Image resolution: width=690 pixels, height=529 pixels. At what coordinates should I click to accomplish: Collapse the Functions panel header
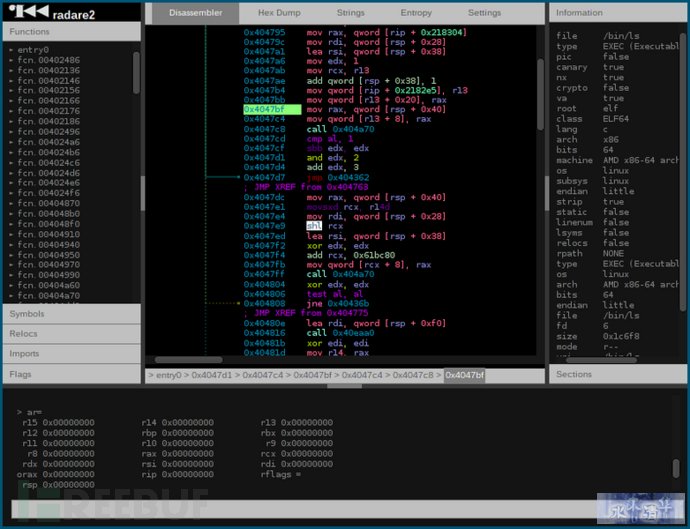click(72, 32)
